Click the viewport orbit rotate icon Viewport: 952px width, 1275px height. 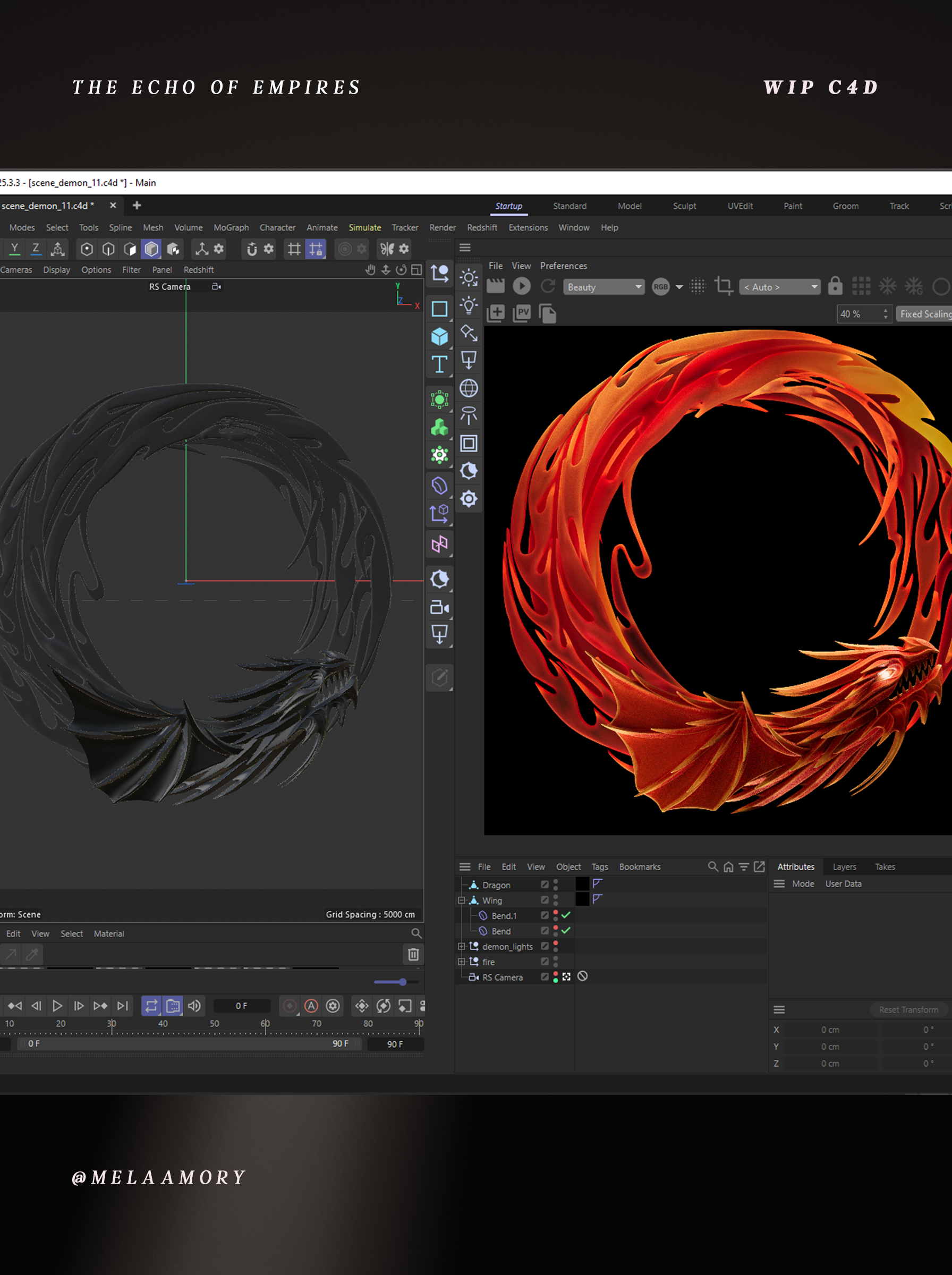pyautogui.click(x=401, y=270)
